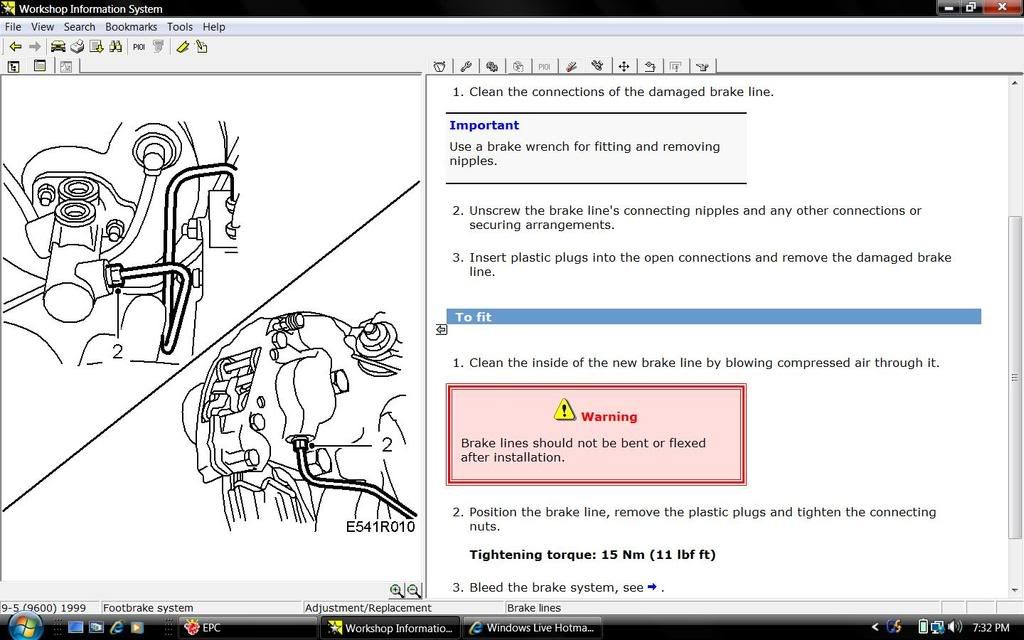
Task: Follow the bleed brake system arrow link
Action: (652, 587)
